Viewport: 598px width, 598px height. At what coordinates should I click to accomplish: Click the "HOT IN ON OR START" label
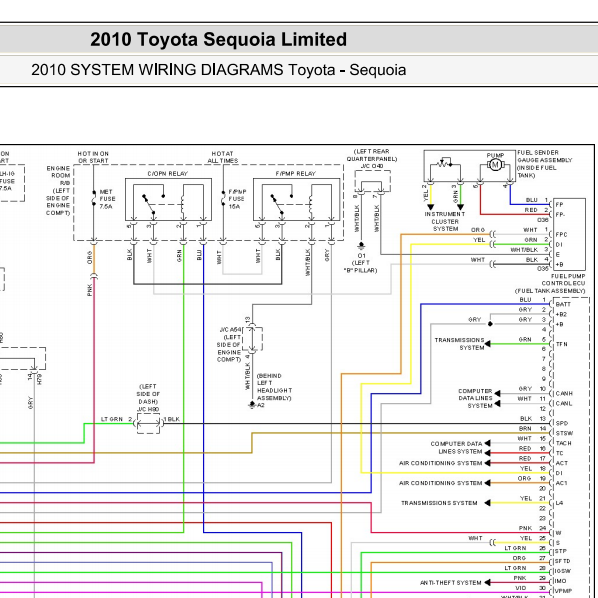(x=93, y=157)
